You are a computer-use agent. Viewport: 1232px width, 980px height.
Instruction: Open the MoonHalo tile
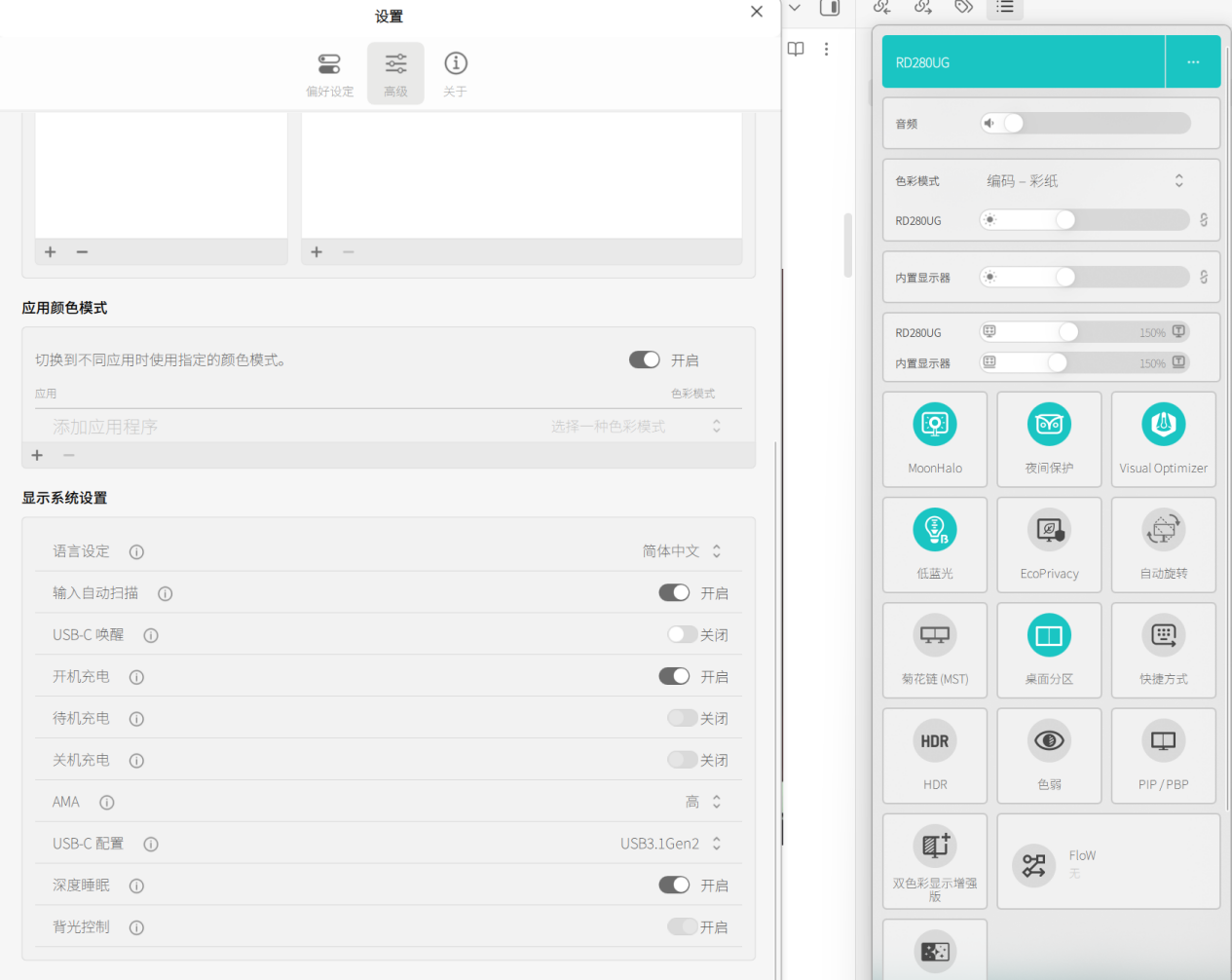point(935,439)
